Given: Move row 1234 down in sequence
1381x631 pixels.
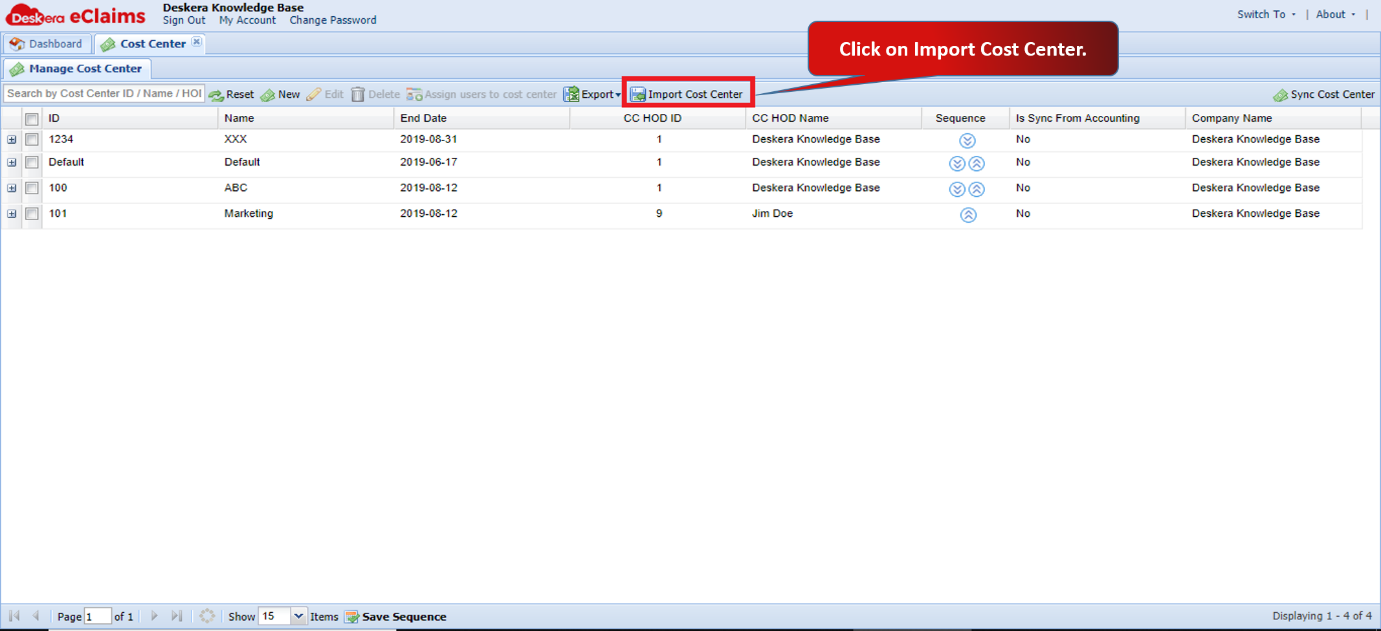Looking at the screenshot, I should pyautogui.click(x=967, y=141).
